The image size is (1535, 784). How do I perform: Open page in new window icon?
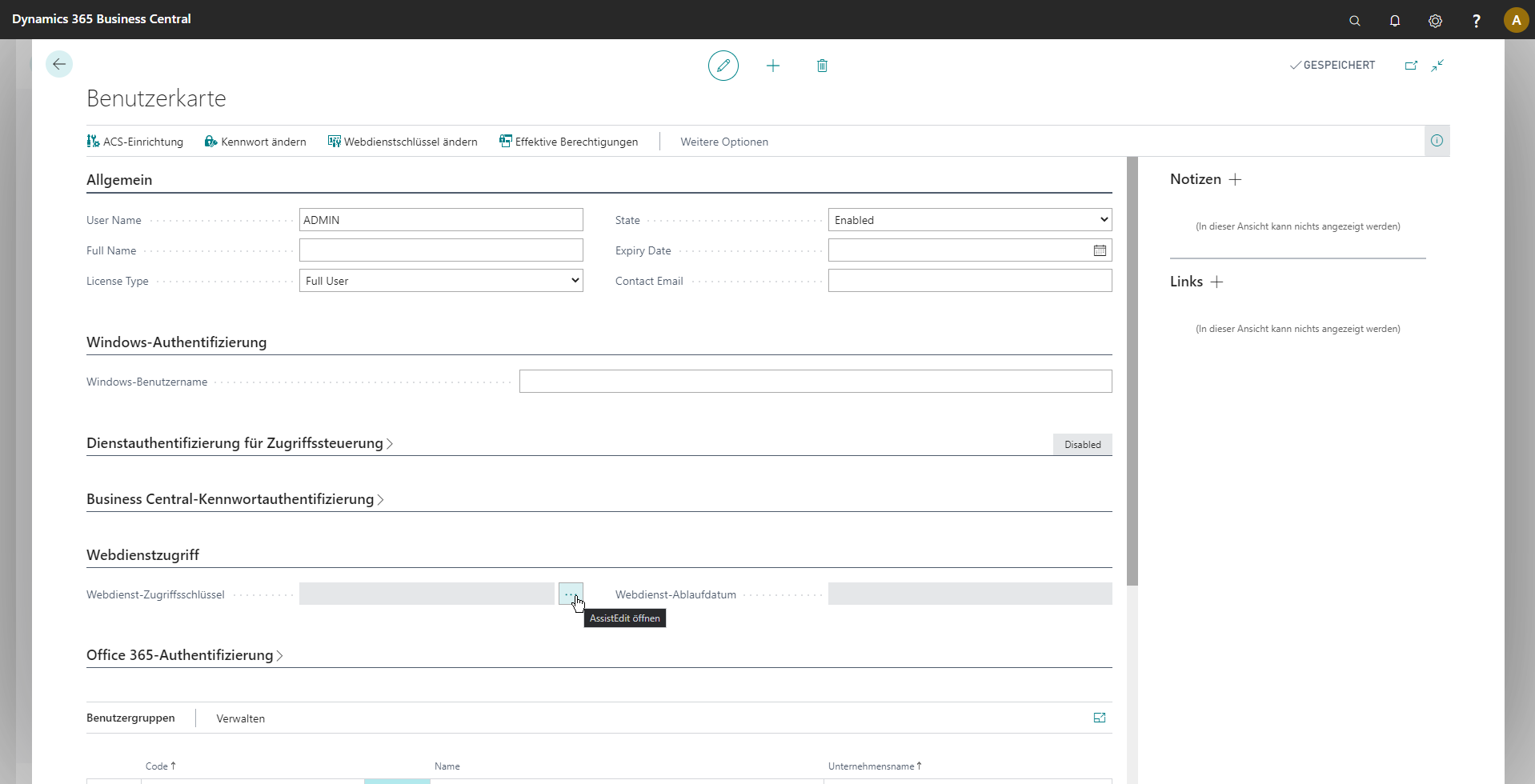(1411, 66)
